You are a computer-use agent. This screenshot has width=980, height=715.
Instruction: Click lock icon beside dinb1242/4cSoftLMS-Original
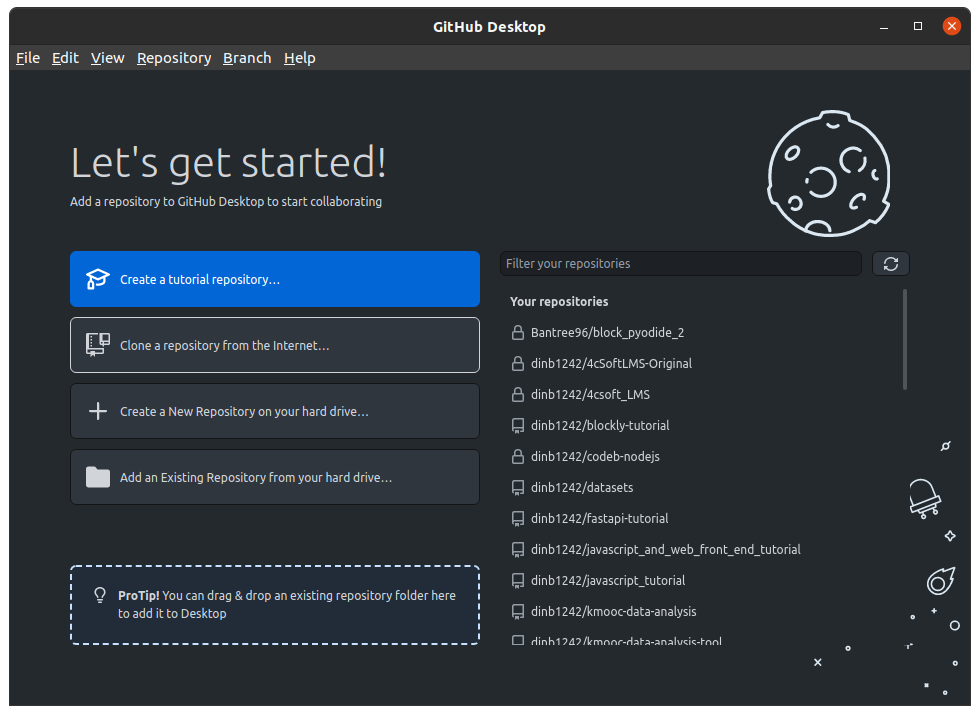tap(518, 364)
